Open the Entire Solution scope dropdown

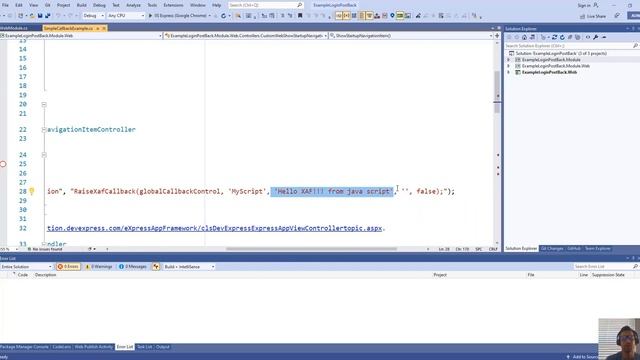coord(27,267)
